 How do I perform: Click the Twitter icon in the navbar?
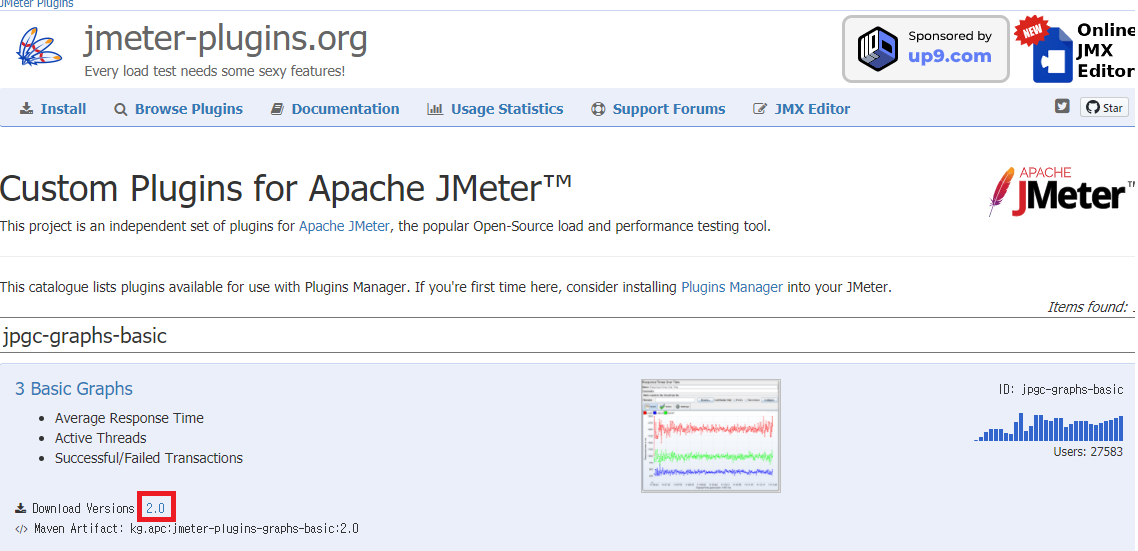[1062, 106]
